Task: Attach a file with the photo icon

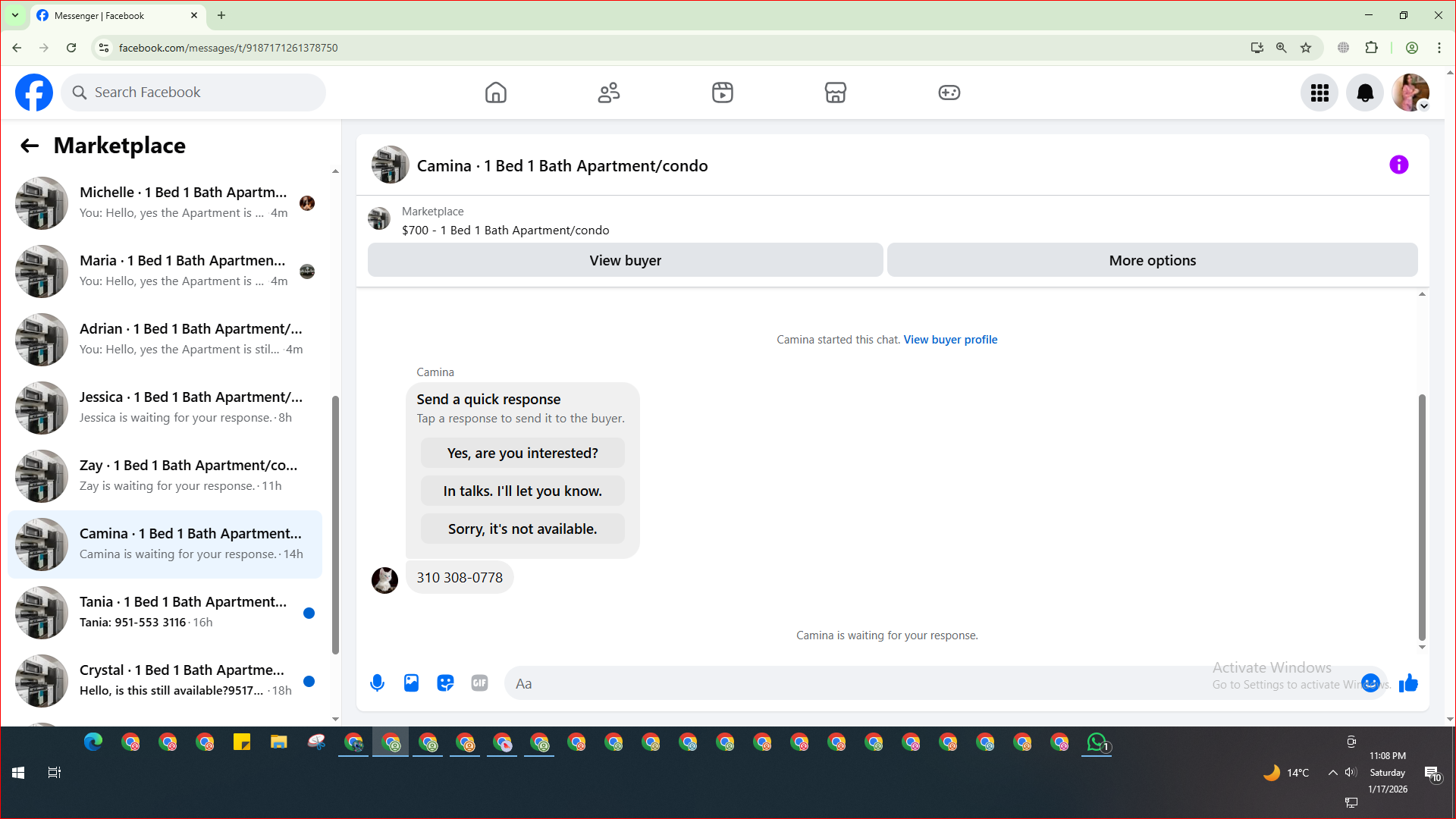Action: tap(411, 683)
